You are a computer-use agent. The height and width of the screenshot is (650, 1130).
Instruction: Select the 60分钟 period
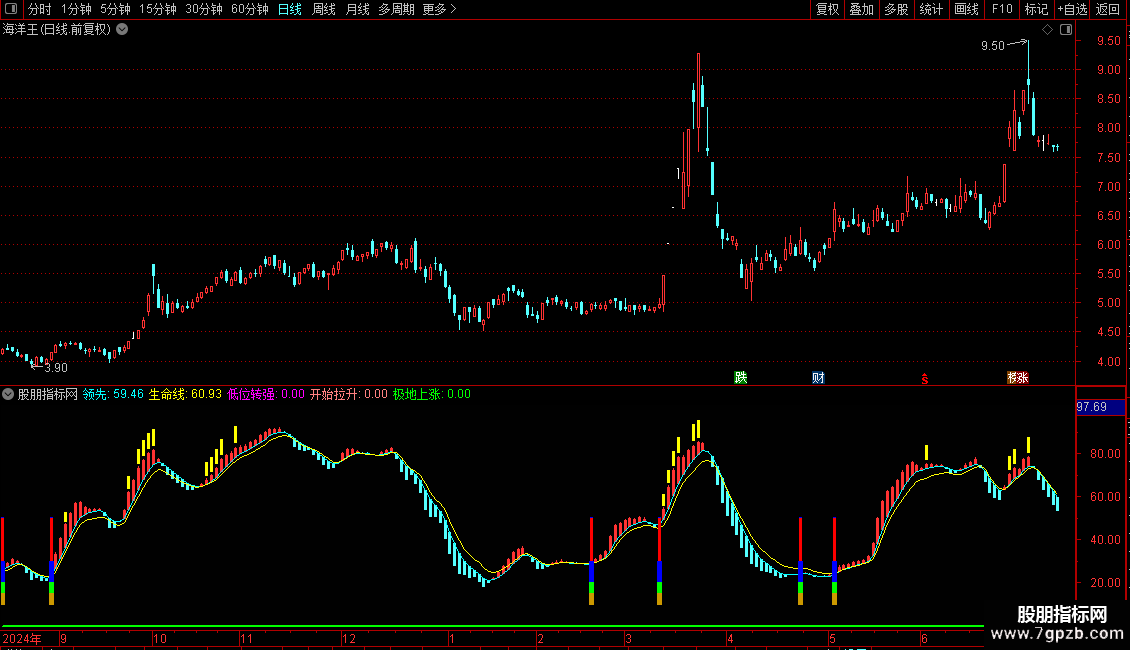point(249,9)
